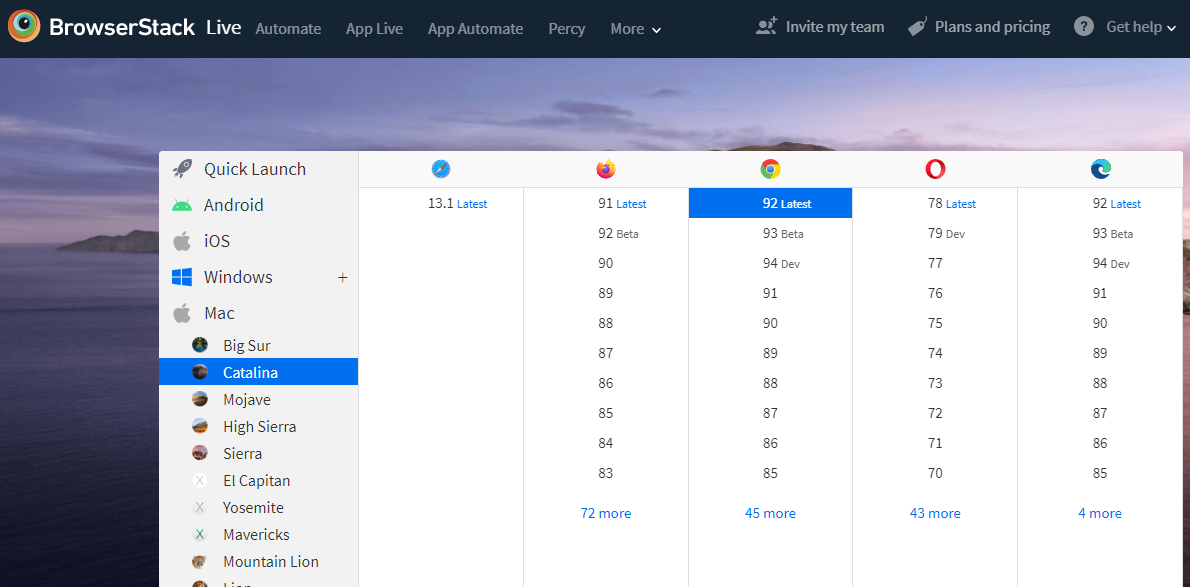Image resolution: width=1190 pixels, height=587 pixels.
Task: Click the Invite my team people icon
Action: (x=767, y=27)
